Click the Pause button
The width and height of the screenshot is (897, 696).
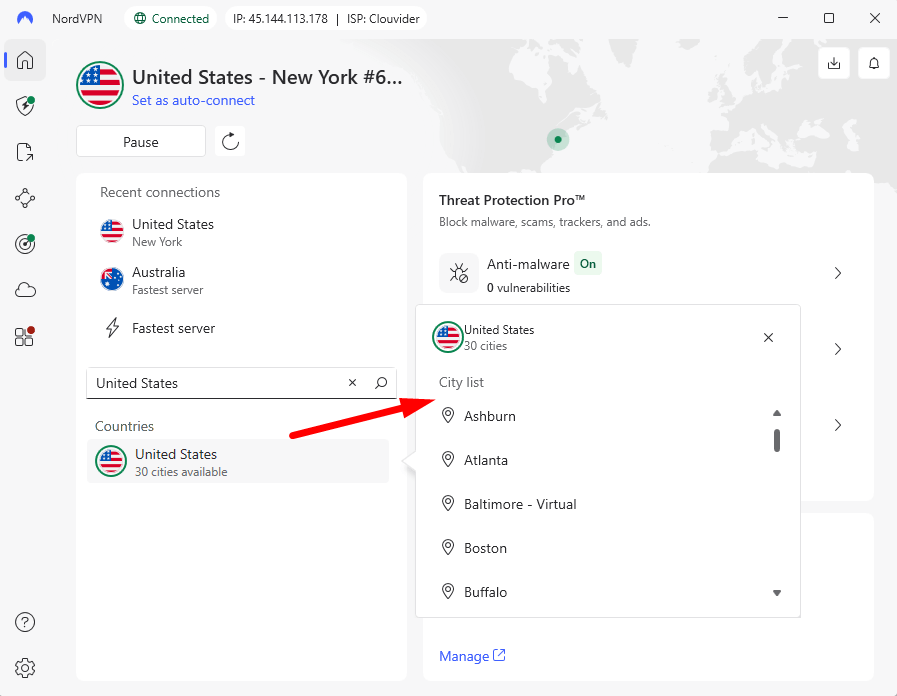point(140,141)
